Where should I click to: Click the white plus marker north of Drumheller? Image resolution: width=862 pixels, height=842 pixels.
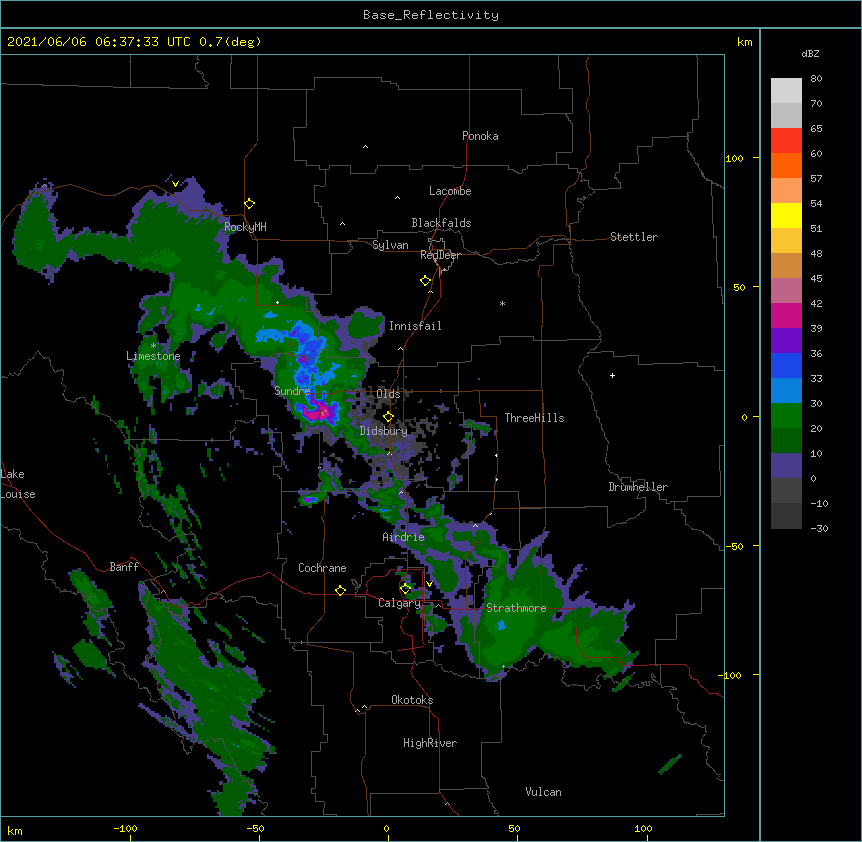click(x=612, y=375)
